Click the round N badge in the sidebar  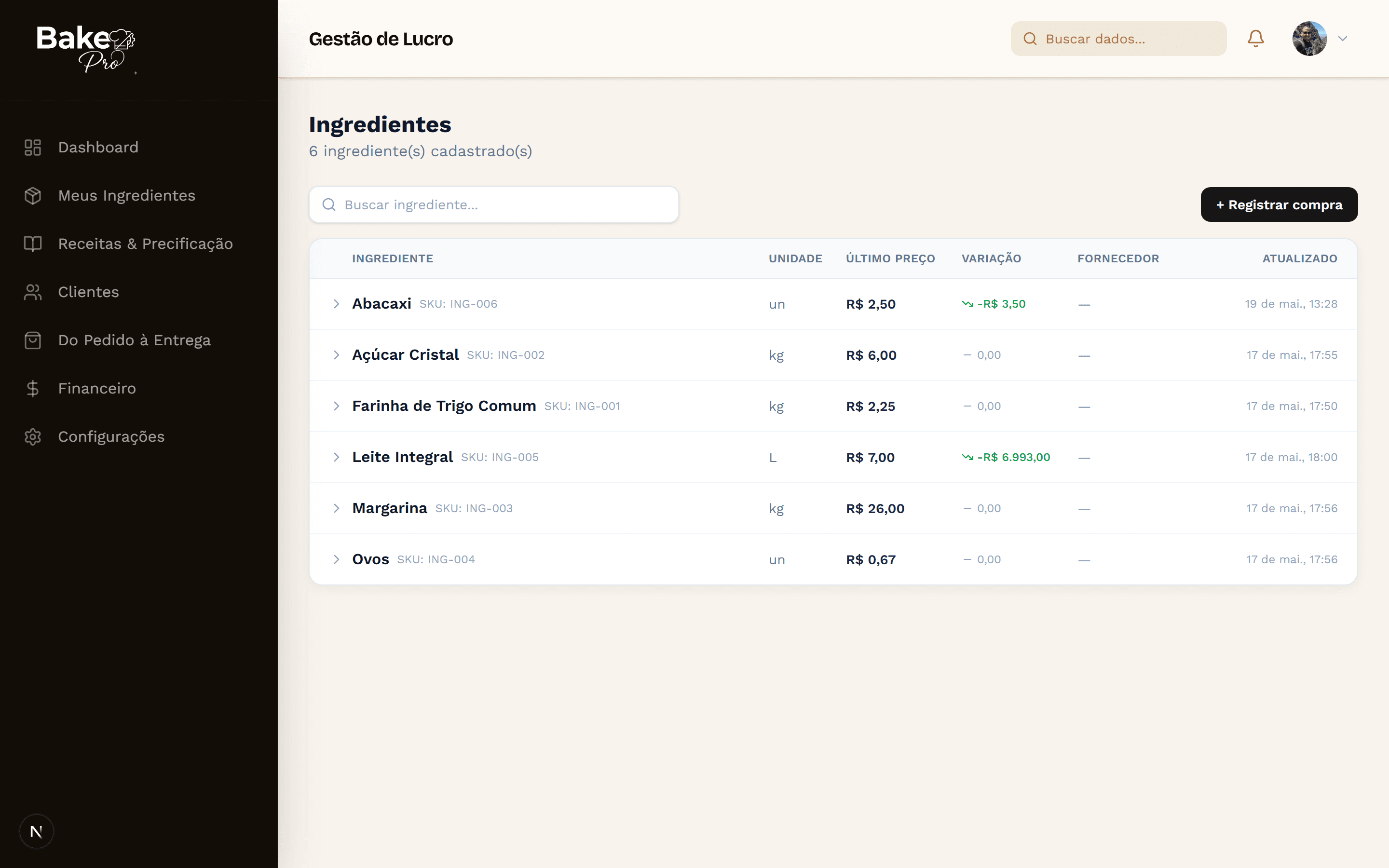pos(36,831)
